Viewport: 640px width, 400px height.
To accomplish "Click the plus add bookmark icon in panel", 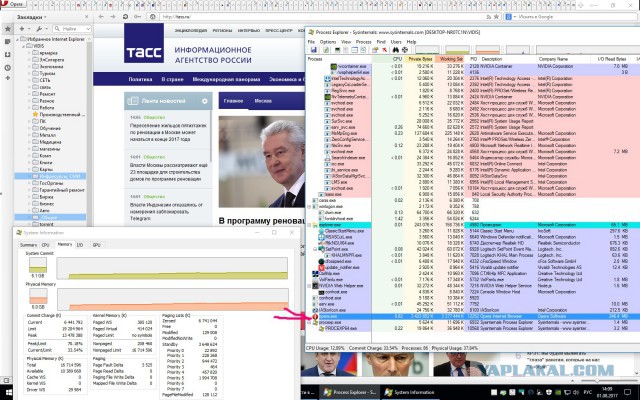I will (x=22, y=29).
